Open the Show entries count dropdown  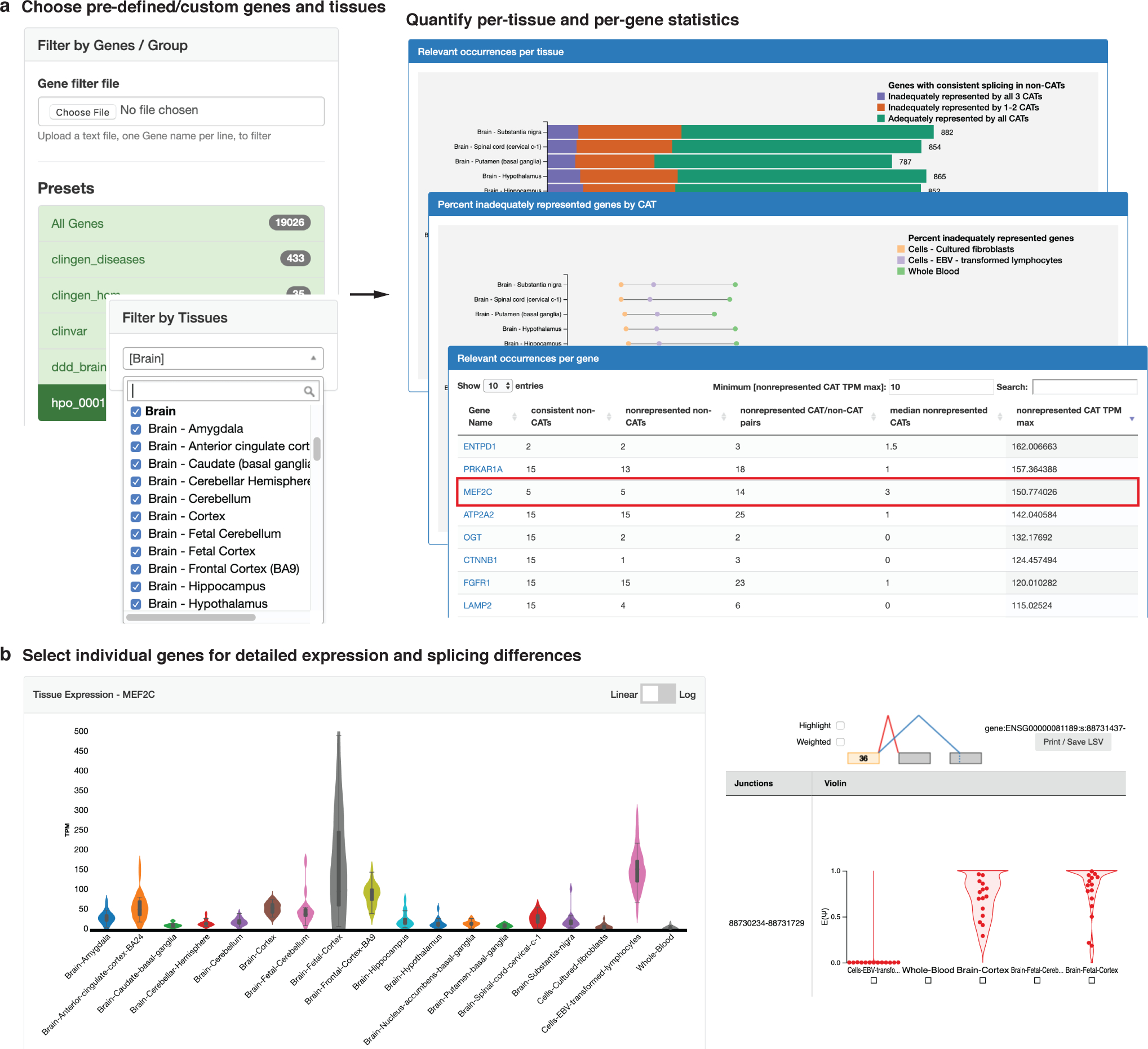[x=498, y=386]
